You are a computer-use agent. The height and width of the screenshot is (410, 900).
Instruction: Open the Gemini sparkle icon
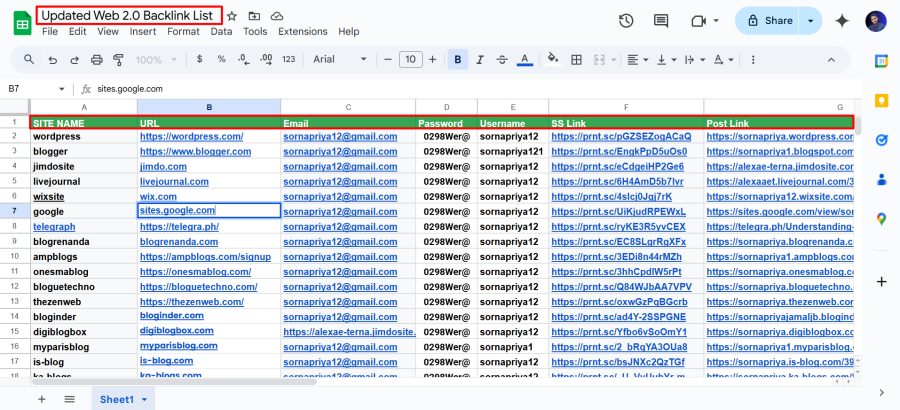tap(842, 21)
